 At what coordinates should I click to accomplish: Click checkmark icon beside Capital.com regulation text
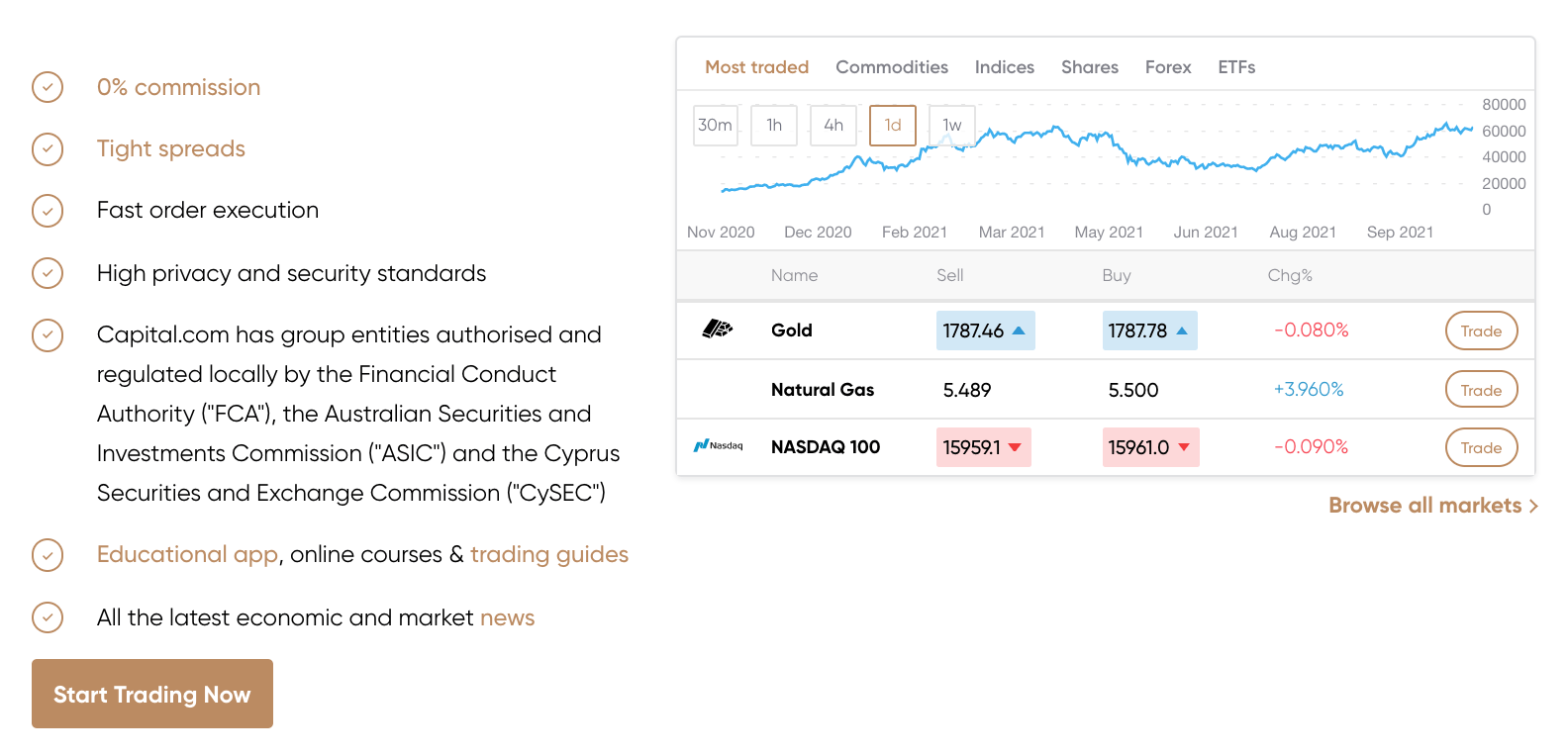pyautogui.click(x=48, y=334)
